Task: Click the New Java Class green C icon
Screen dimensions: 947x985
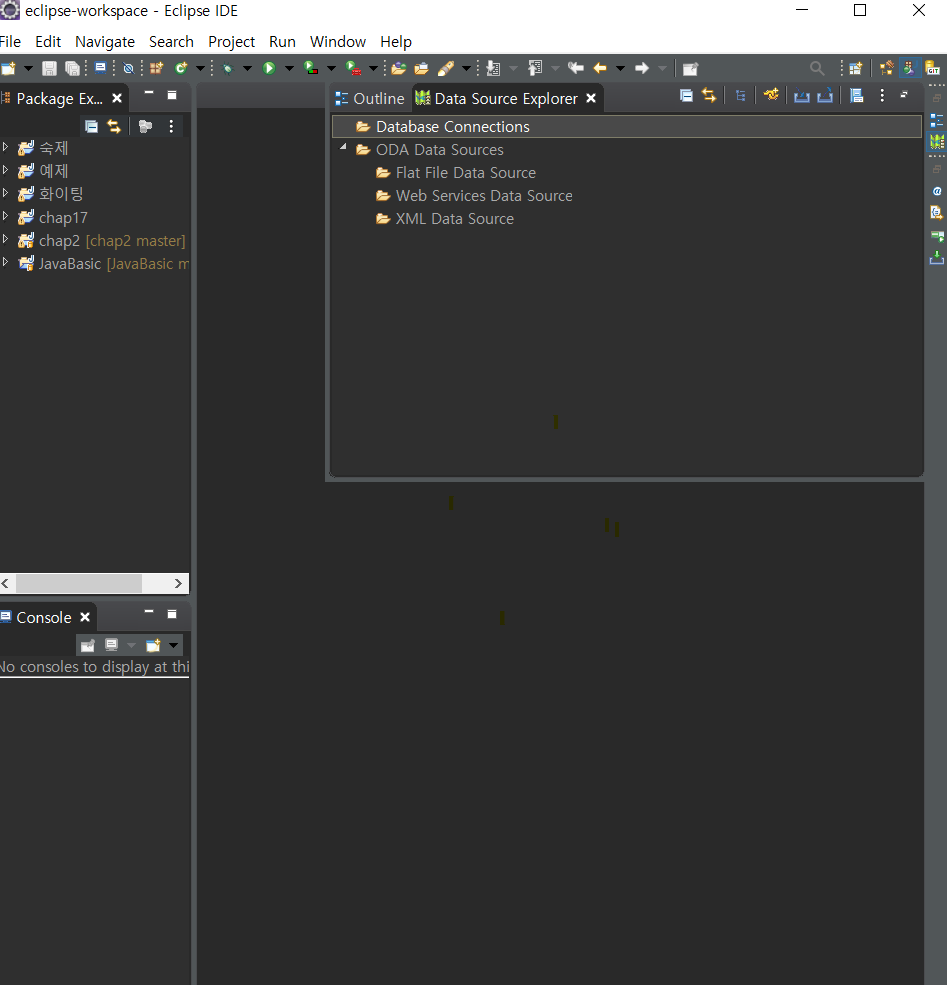Action: 181,68
